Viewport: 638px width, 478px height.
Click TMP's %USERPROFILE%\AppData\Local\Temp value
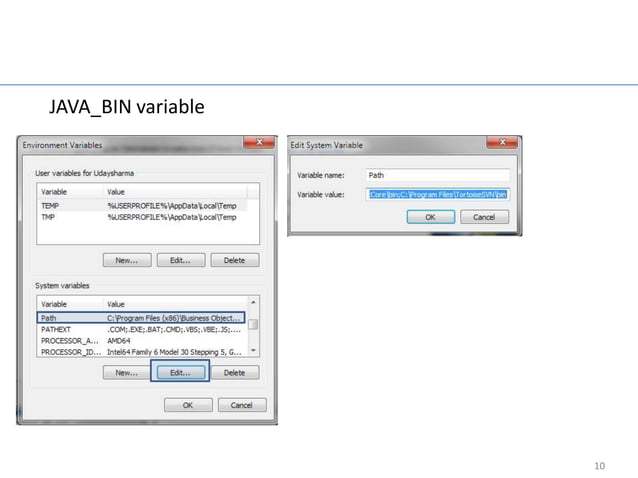click(172, 217)
